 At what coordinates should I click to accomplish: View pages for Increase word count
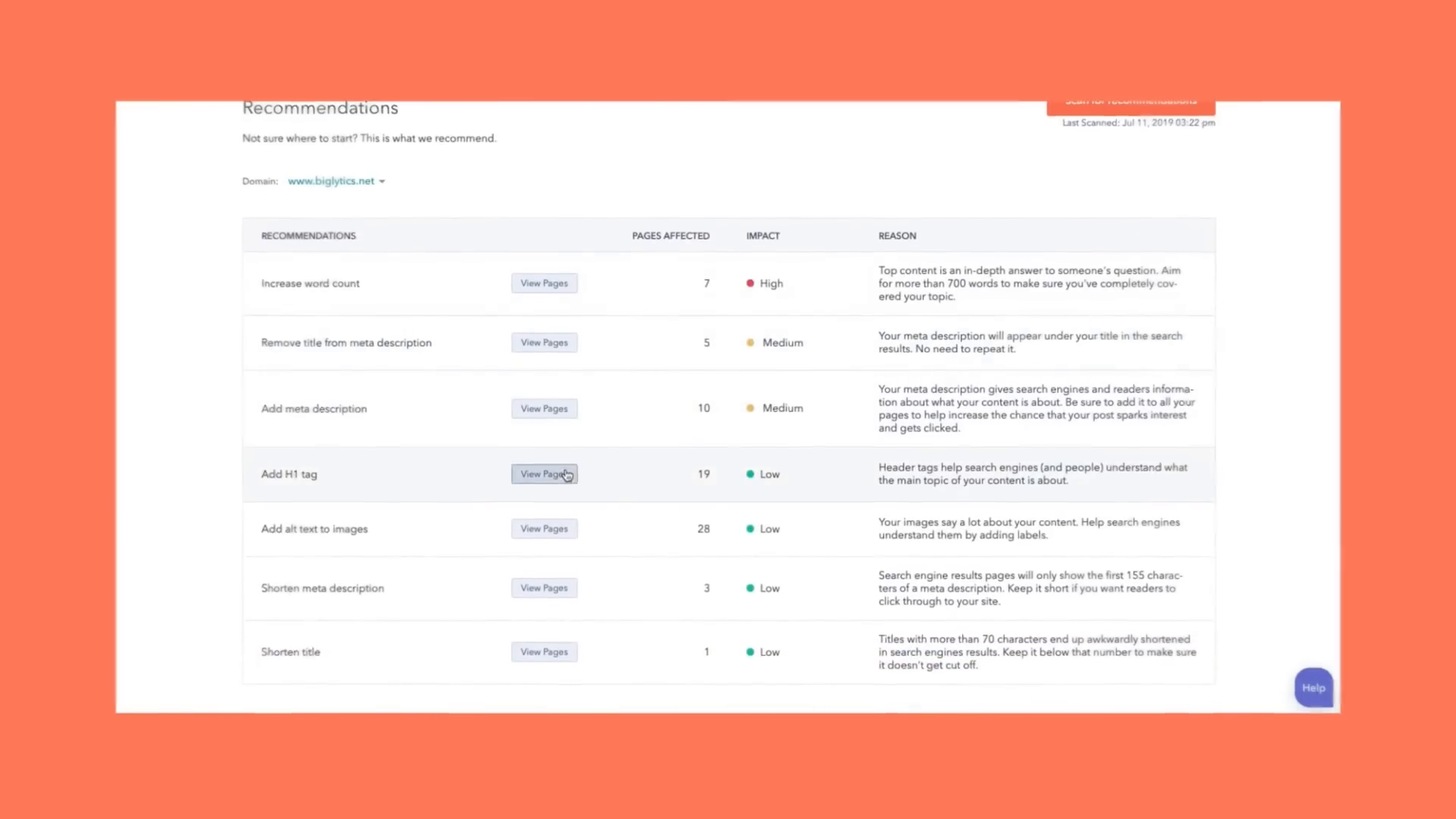click(x=544, y=284)
